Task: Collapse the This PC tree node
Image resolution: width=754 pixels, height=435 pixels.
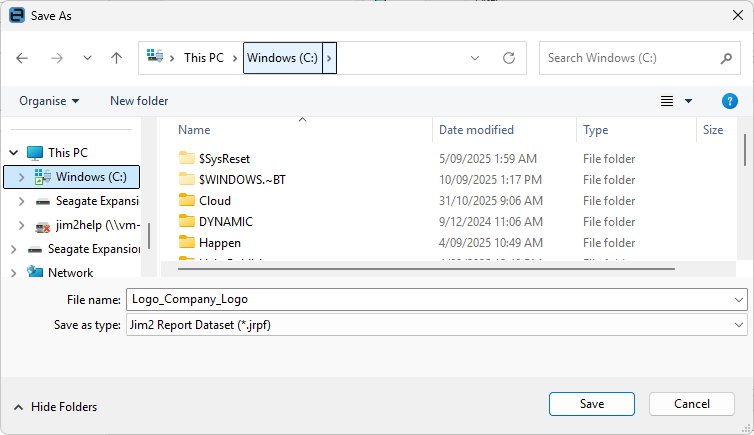Action: click(x=13, y=153)
